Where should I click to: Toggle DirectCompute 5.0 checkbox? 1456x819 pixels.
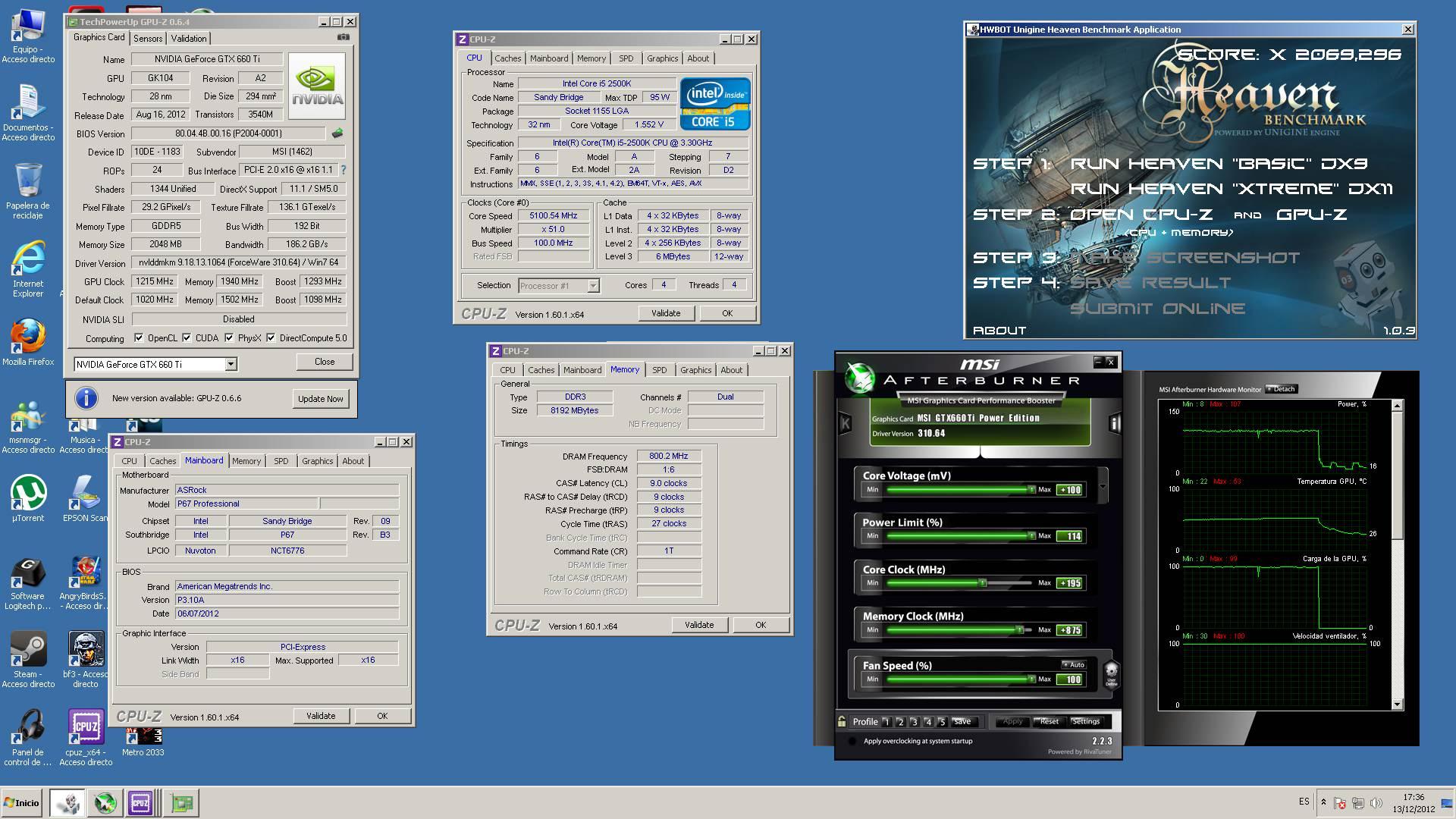pos(271,338)
